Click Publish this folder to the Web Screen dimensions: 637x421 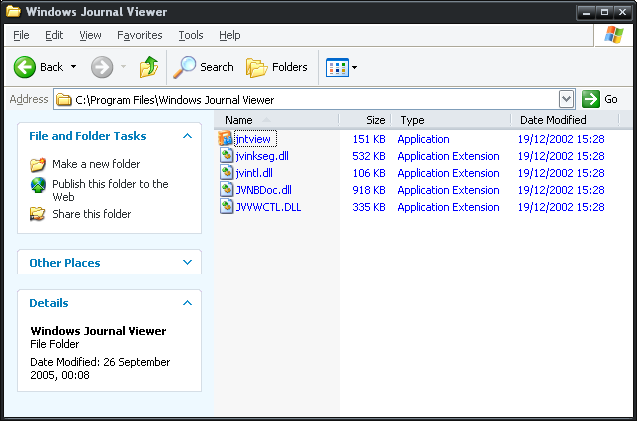[x=110, y=190]
